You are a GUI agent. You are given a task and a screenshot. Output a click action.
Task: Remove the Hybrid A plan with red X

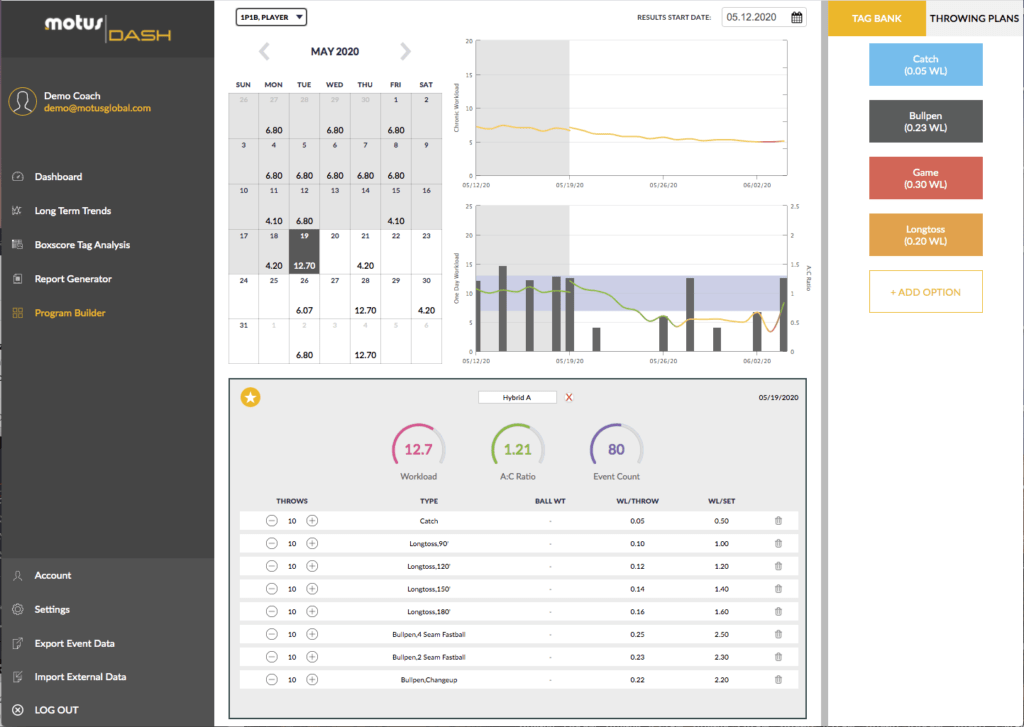coord(569,397)
